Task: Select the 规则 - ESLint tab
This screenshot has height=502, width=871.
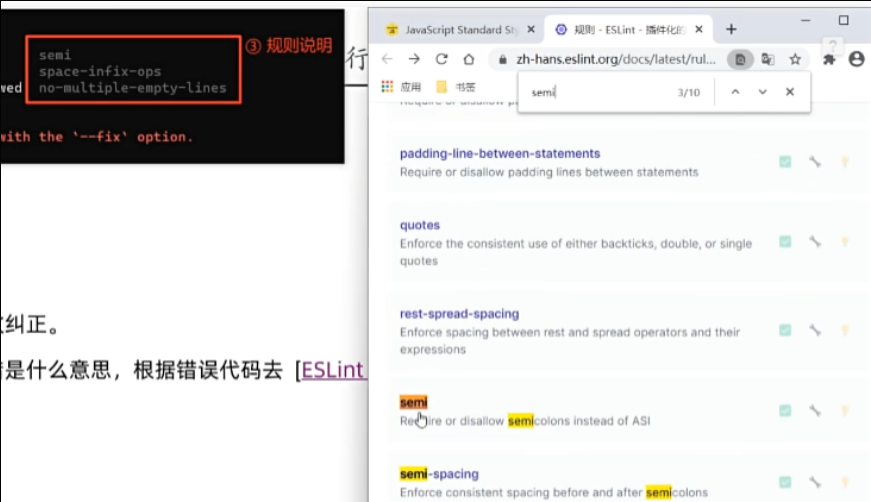Action: pos(621,29)
